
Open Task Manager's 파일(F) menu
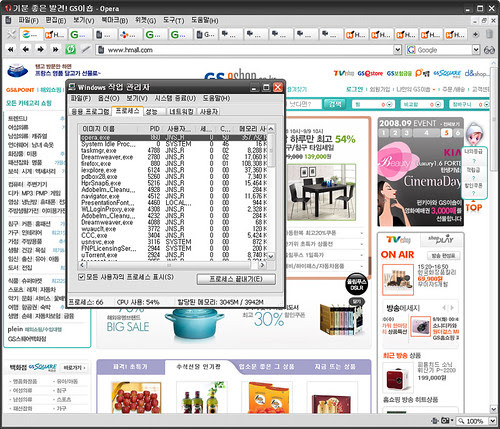(x=81, y=98)
